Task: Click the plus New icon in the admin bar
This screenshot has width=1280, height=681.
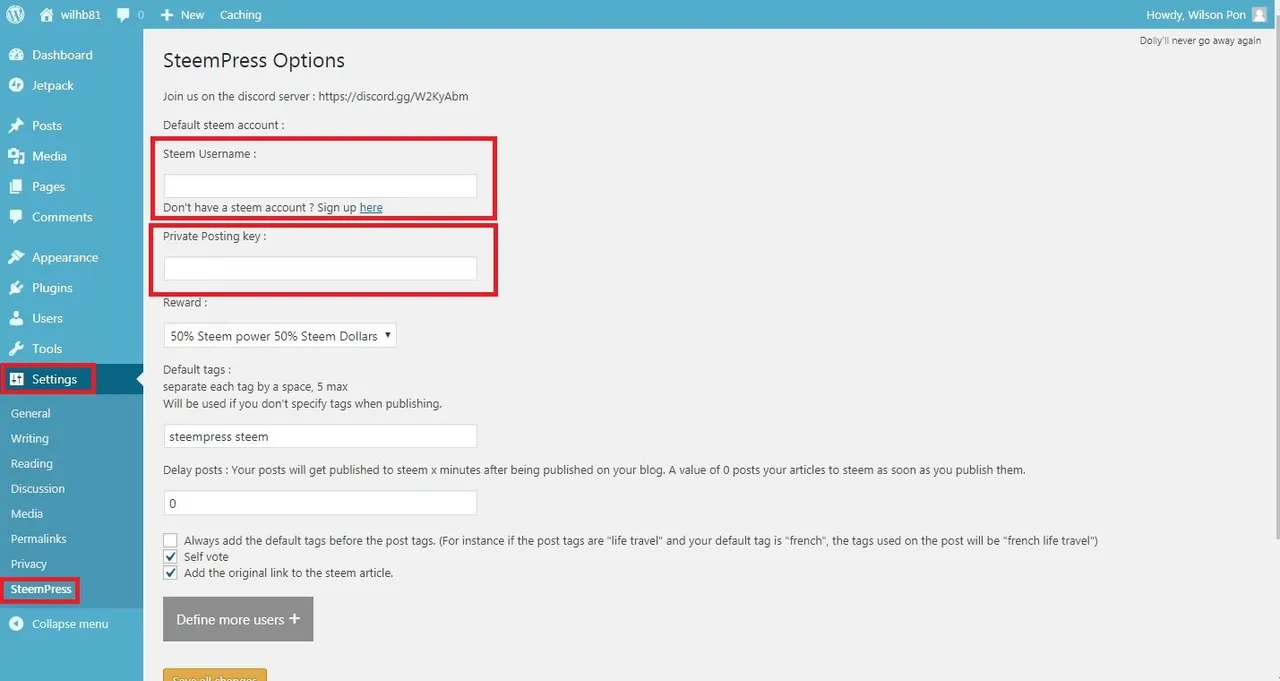Action: pyautogui.click(x=167, y=15)
